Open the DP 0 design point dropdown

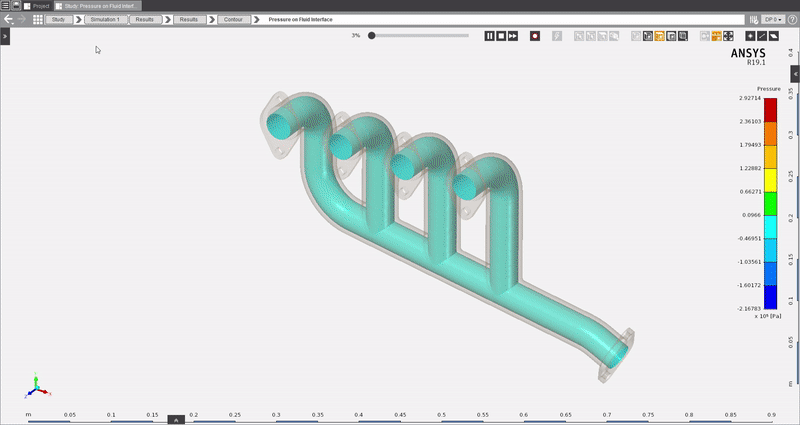773,19
